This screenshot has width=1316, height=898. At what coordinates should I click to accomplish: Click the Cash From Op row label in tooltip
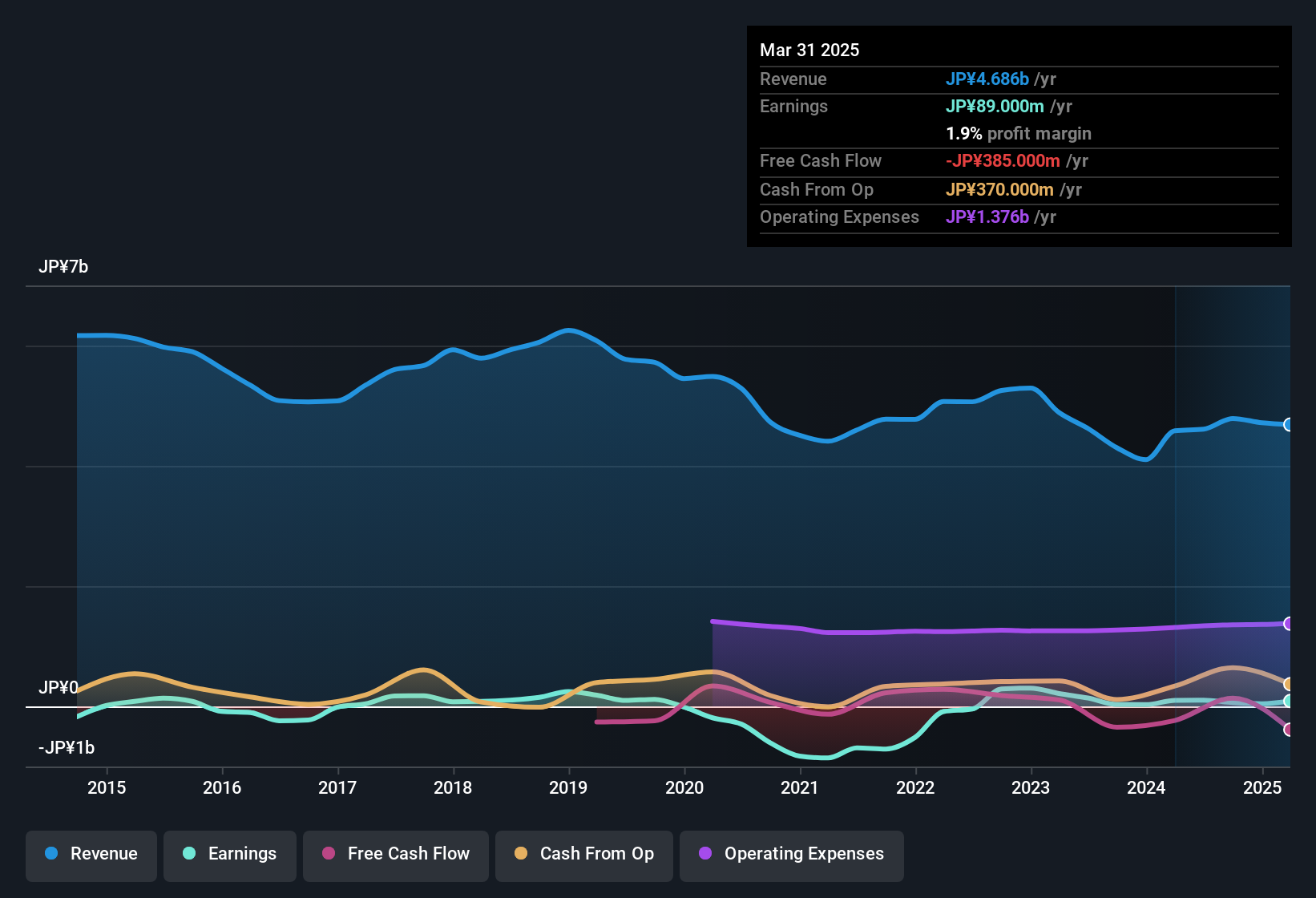[x=817, y=189]
